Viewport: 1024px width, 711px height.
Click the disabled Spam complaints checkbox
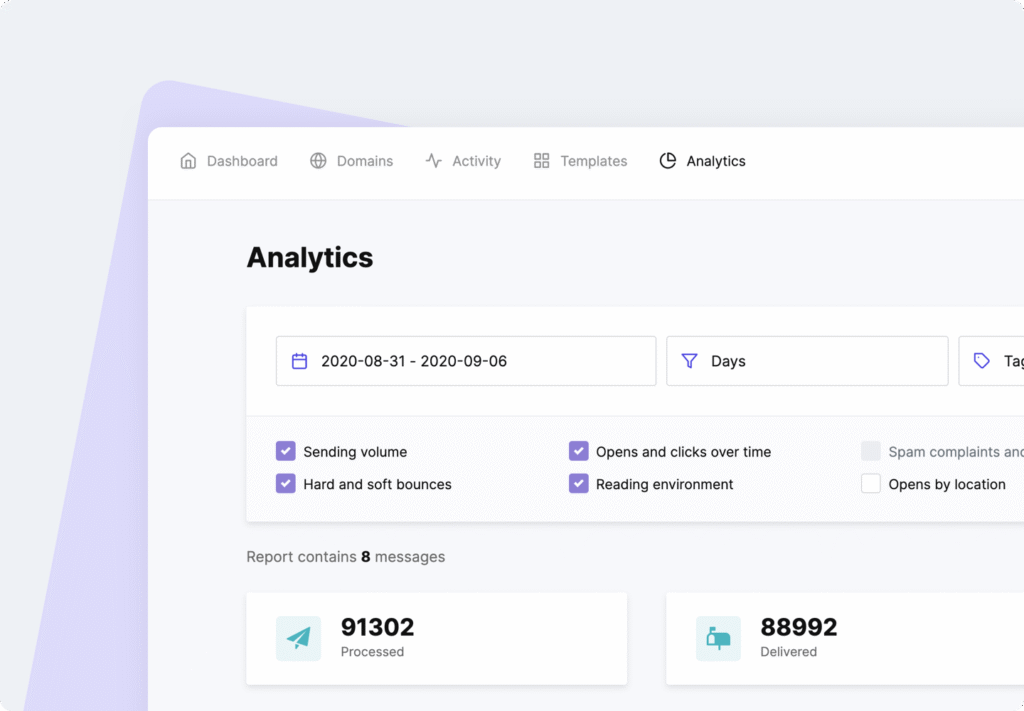(871, 451)
